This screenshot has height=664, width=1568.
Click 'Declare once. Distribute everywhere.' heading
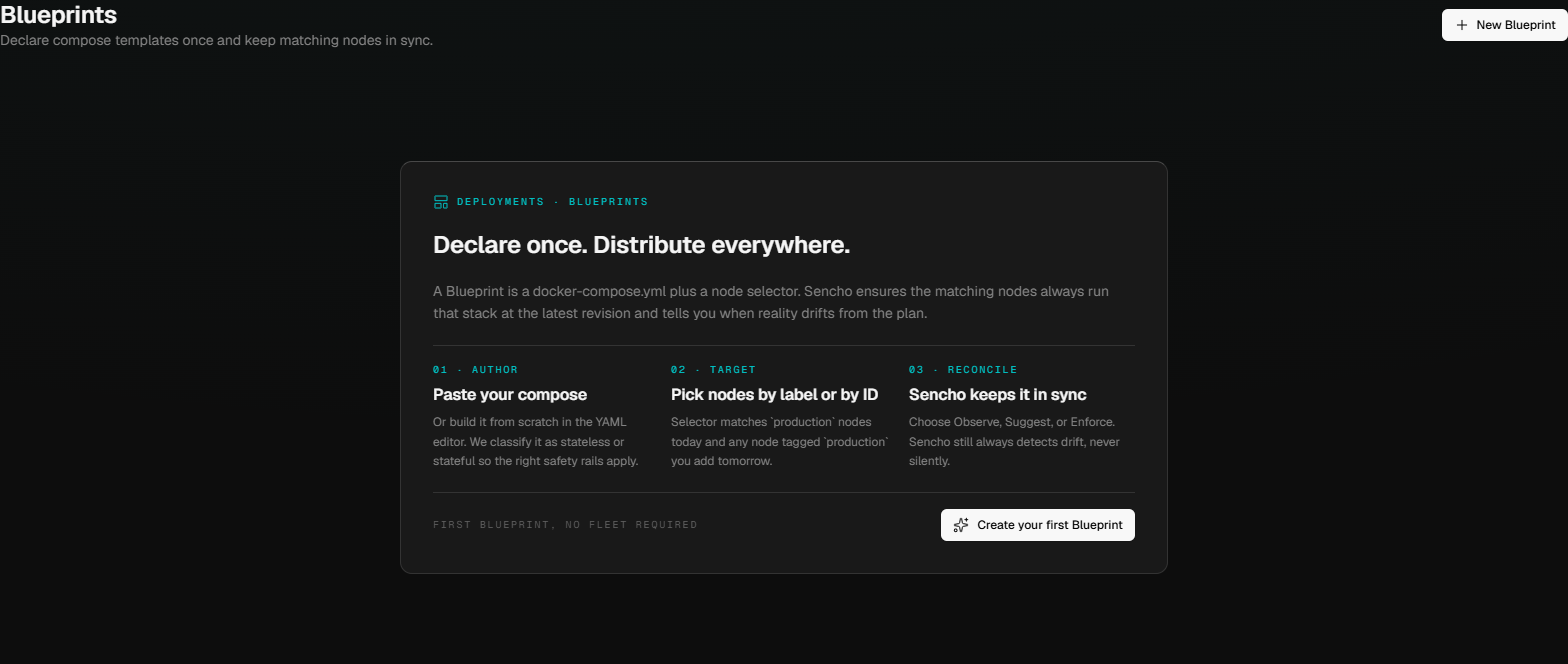tap(641, 245)
